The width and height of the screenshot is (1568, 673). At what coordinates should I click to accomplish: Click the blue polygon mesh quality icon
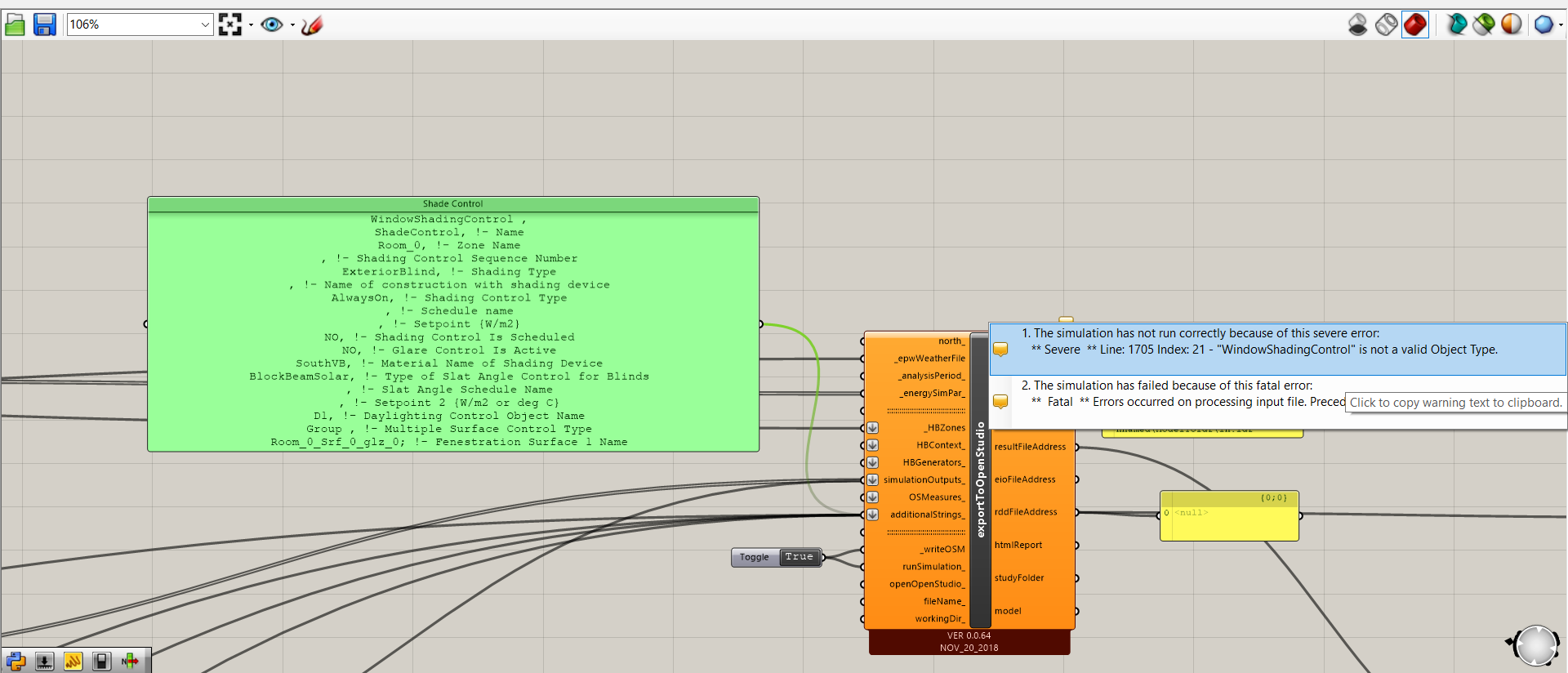coord(1543,25)
